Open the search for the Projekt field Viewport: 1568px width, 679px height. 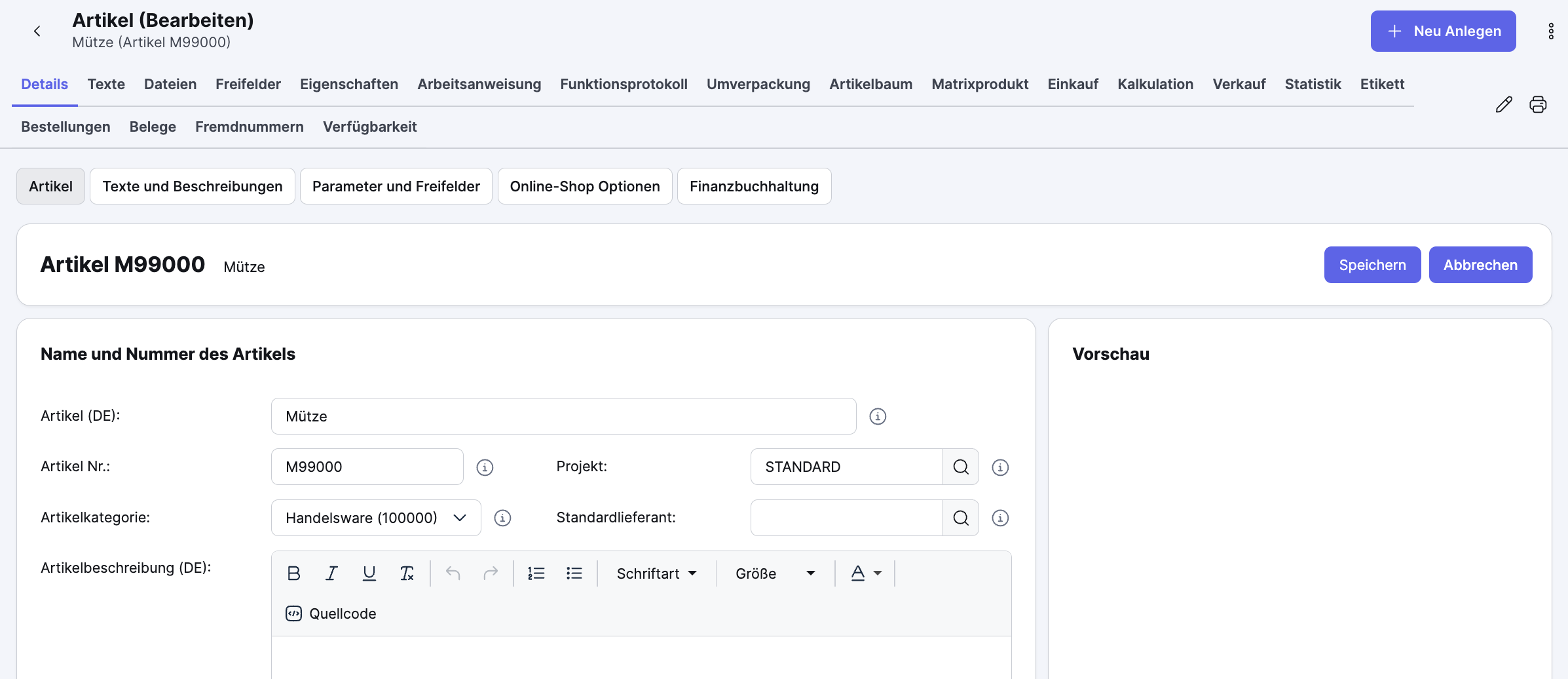tap(960, 466)
